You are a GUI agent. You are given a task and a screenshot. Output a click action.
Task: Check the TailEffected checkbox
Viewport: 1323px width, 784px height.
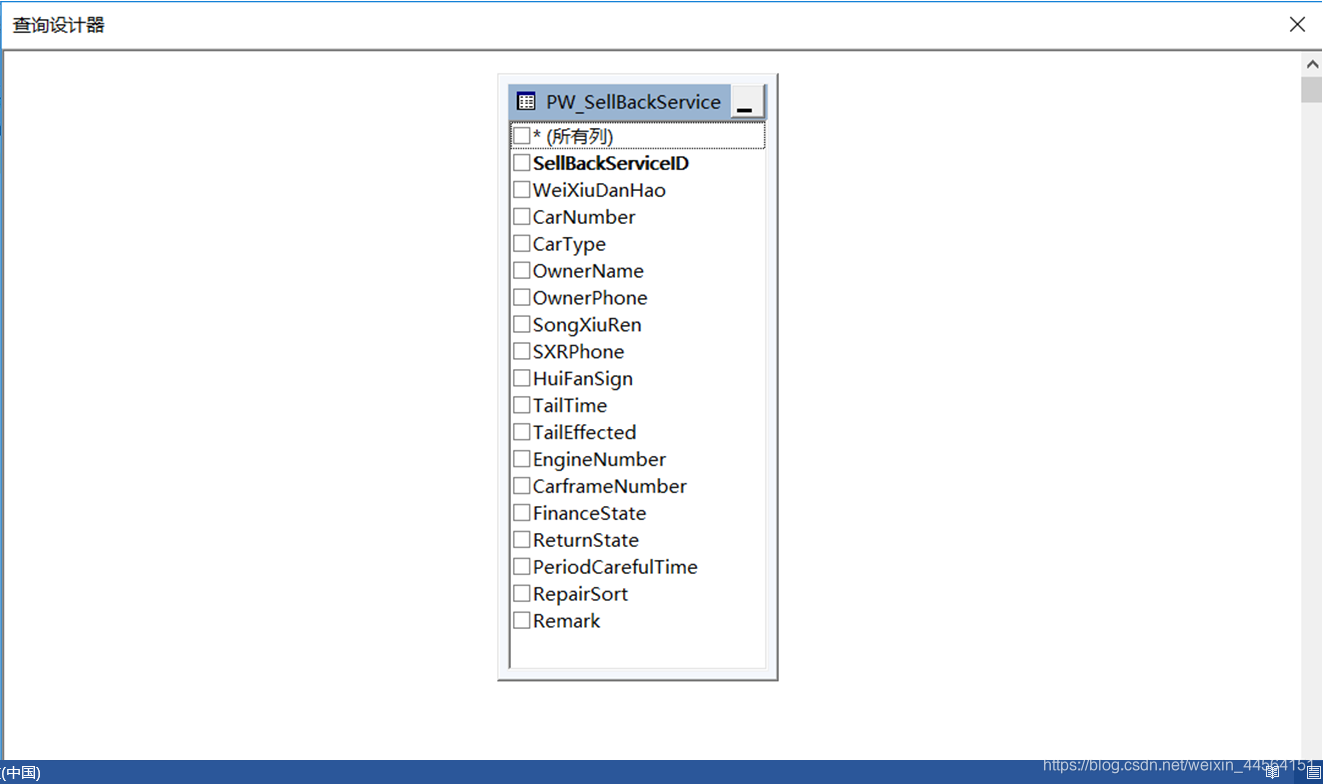click(522, 432)
